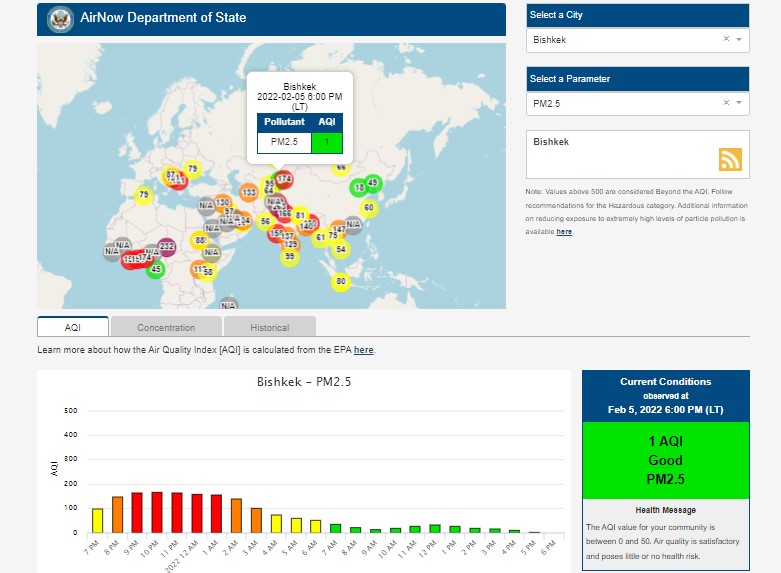The width and height of the screenshot is (781, 573).
Task: Click the red 10 PM bar in chart
Action: click(157, 512)
